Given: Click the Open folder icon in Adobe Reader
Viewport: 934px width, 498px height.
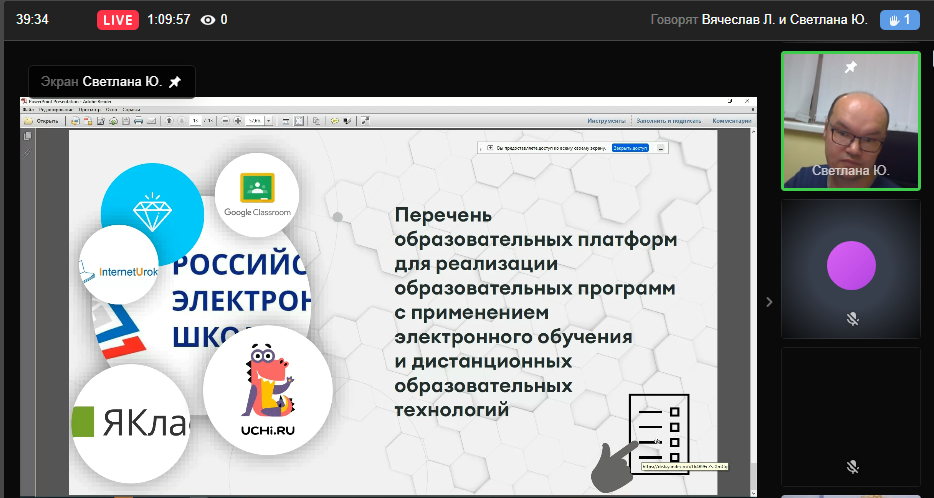Looking at the screenshot, I should [29, 121].
